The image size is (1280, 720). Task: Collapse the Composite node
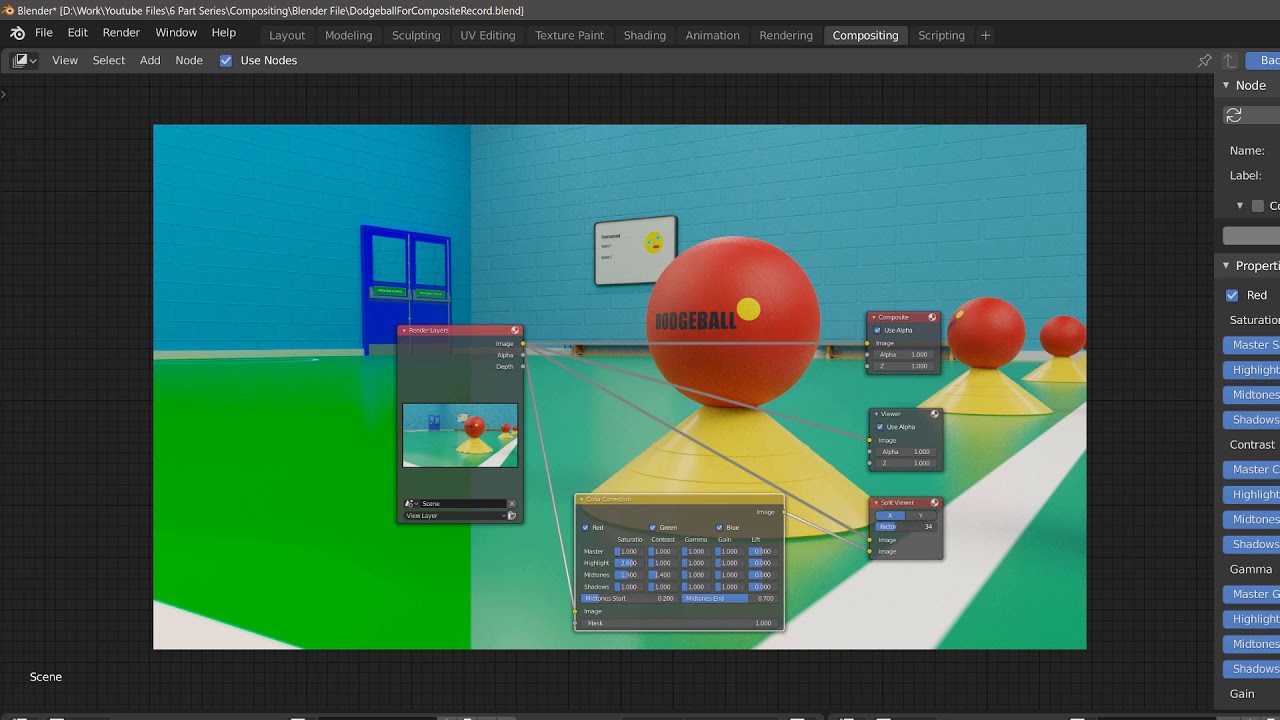point(873,317)
